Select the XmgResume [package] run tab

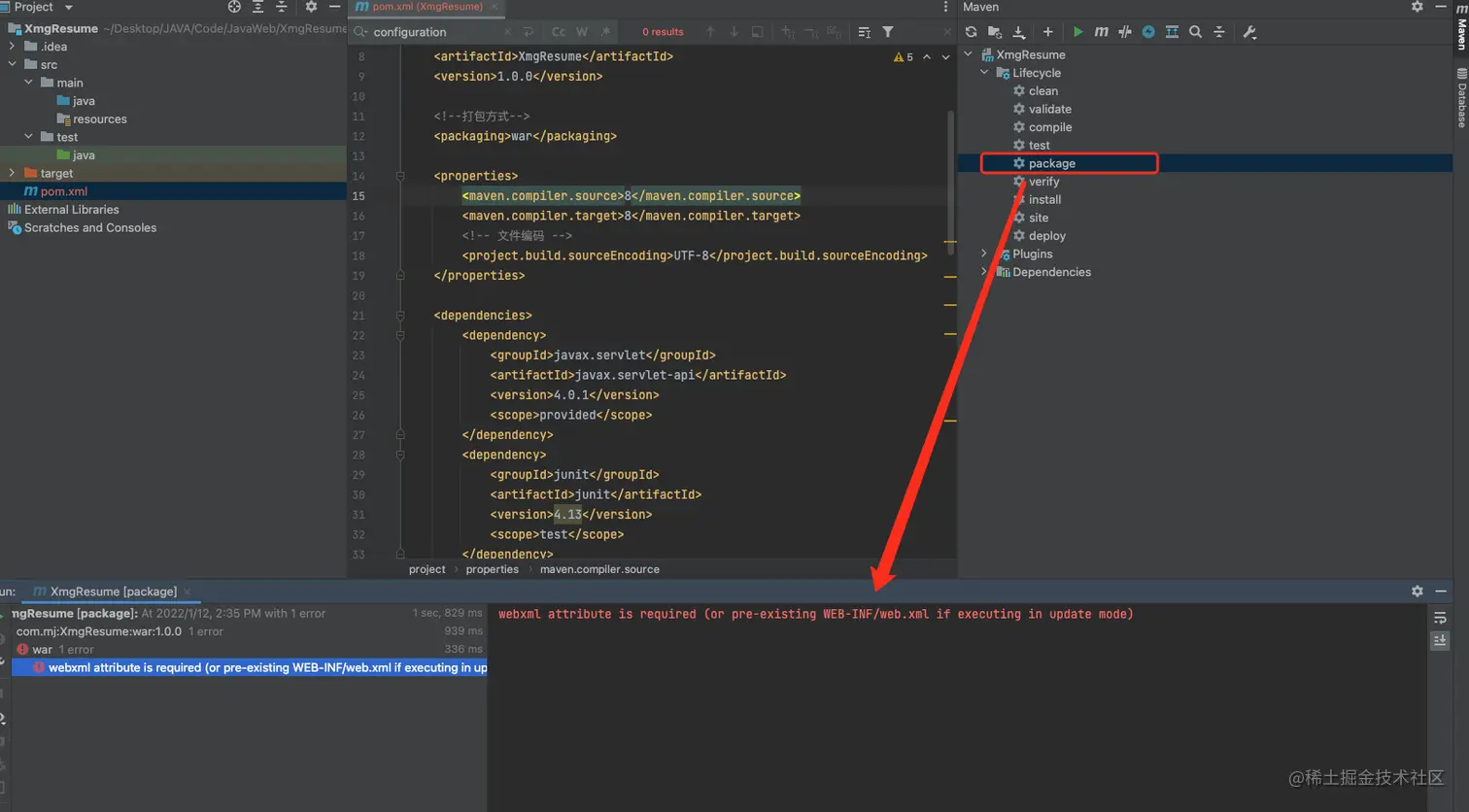113,592
